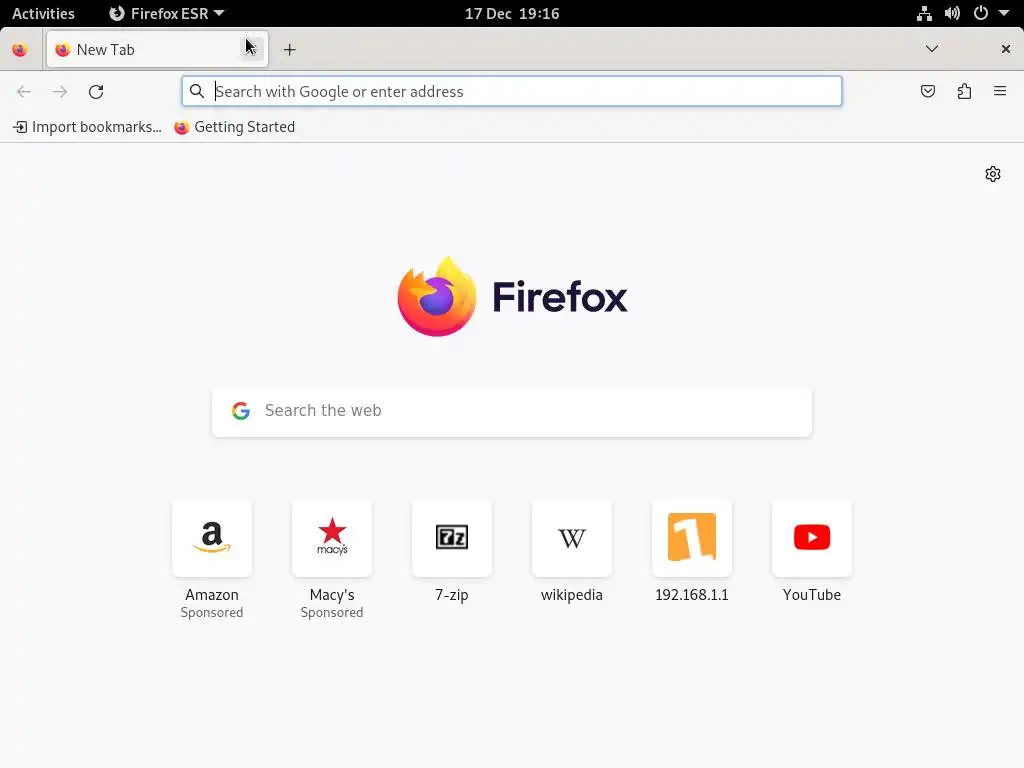Open the Getting Started bookmark
1024x768 pixels.
(235, 127)
